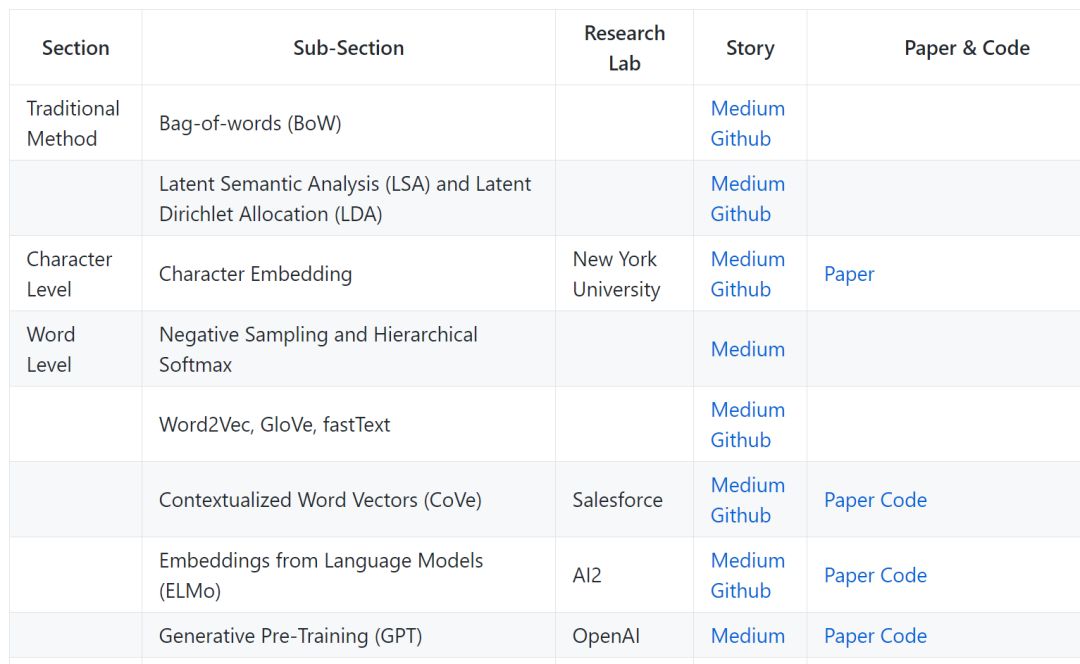
Task: Open Medium story for ELMo
Action: 747,560
